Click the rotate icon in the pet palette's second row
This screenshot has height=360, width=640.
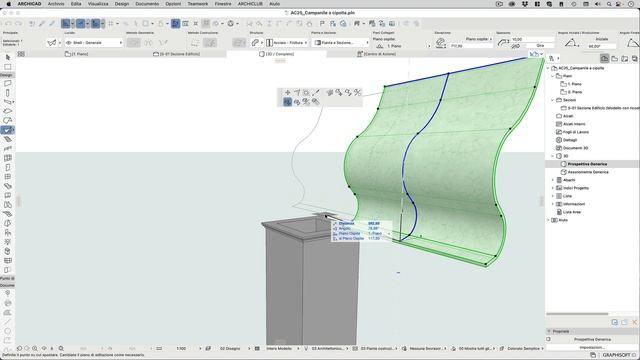(x=297, y=102)
